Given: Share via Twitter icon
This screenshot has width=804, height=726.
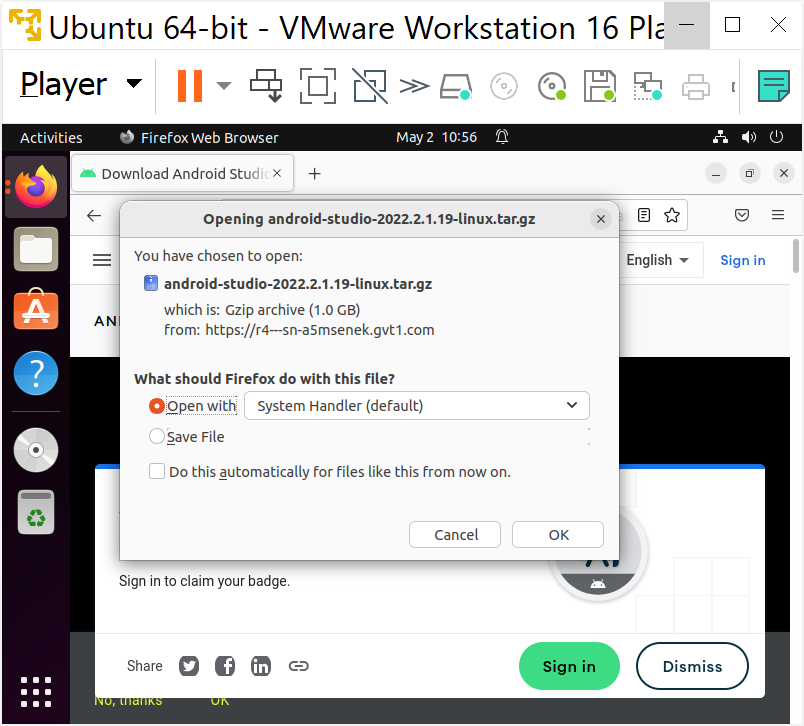Looking at the screenshot, I should [x=189, y=666].
